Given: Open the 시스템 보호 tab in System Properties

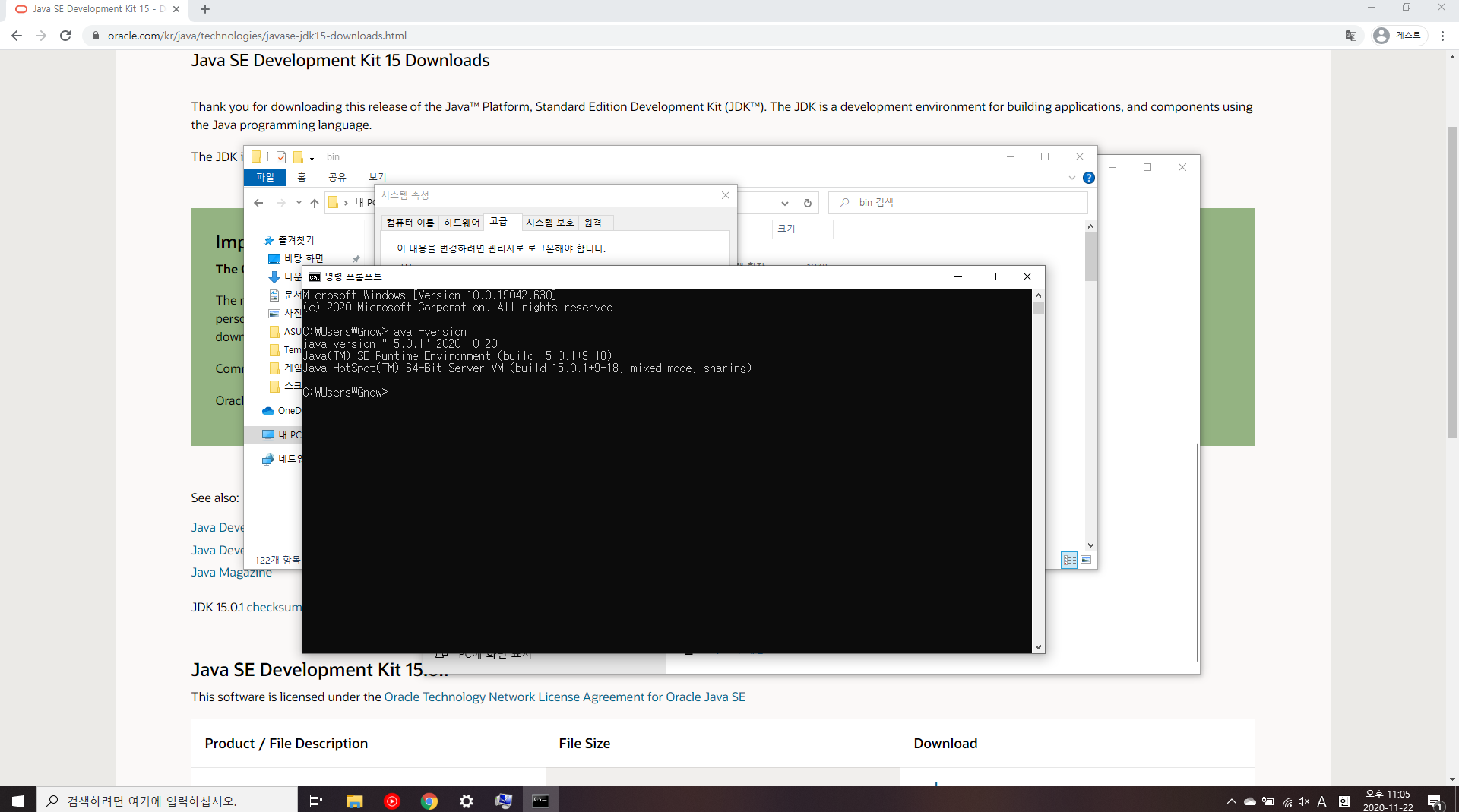Looking at the screenshot, I should (549, 223).
